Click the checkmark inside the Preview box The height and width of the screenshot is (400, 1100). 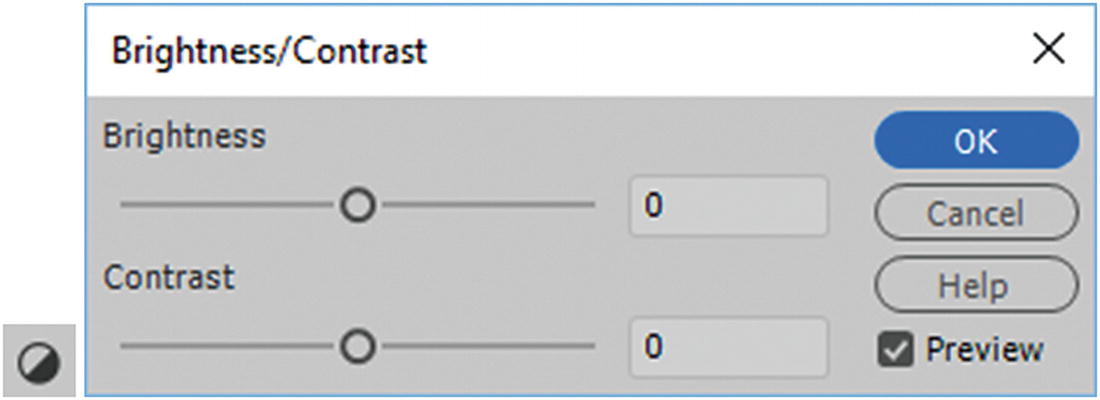(x=894, y=350)
